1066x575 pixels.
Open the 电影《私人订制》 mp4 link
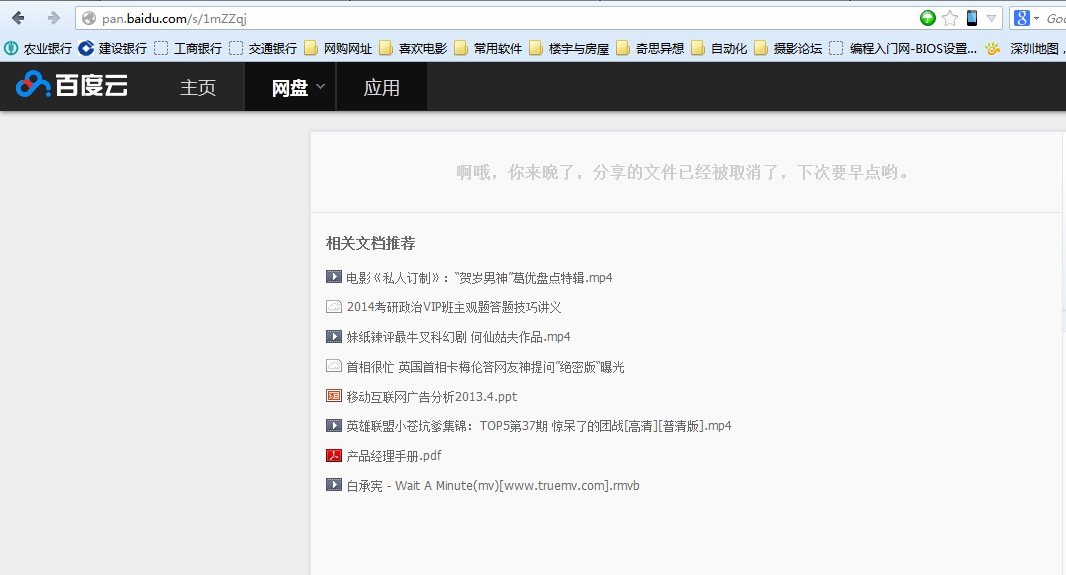click(x=479, y=277)
